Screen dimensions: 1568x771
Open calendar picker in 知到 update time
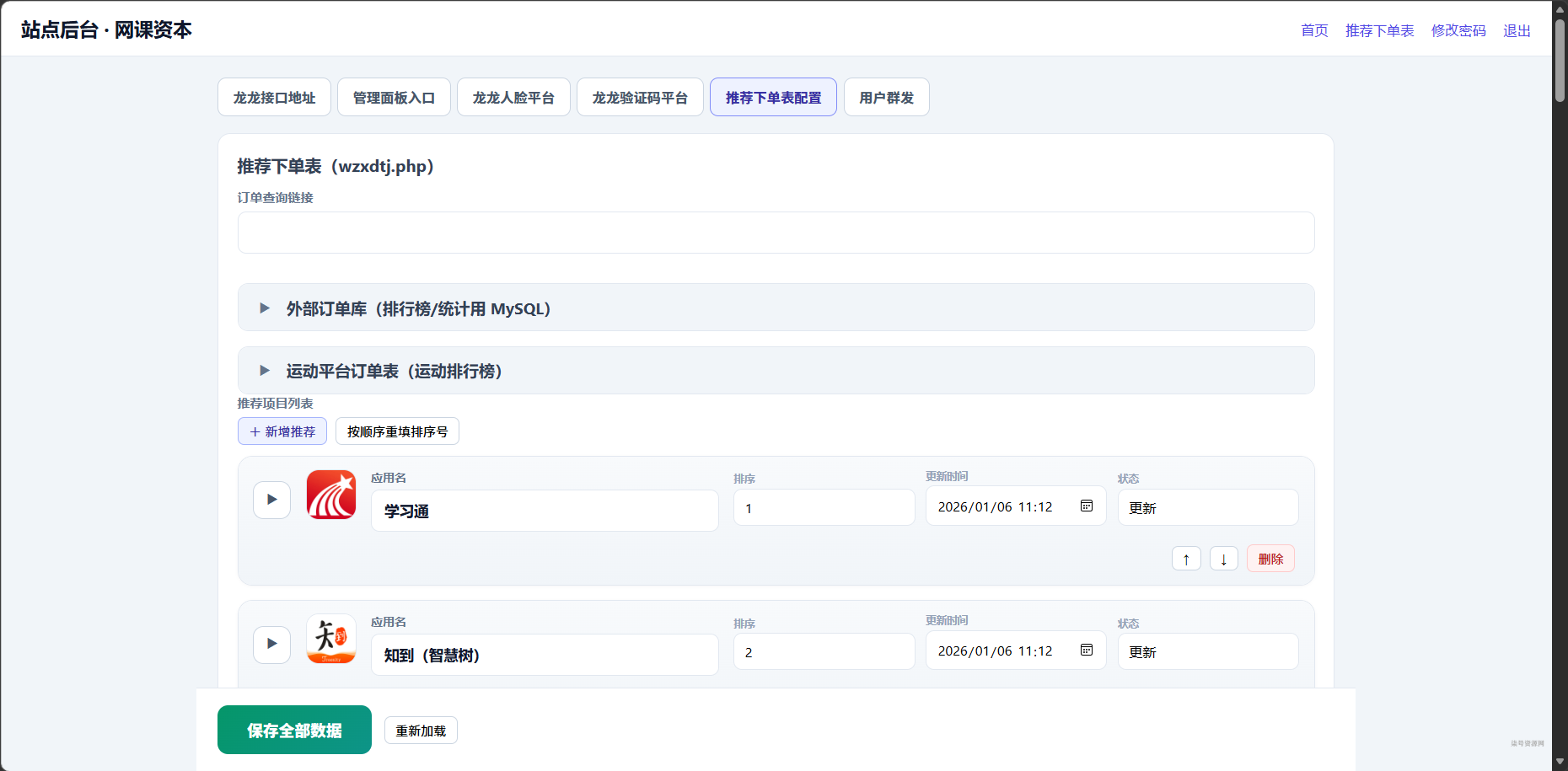pyautogui.click(x=1087, y=651)
